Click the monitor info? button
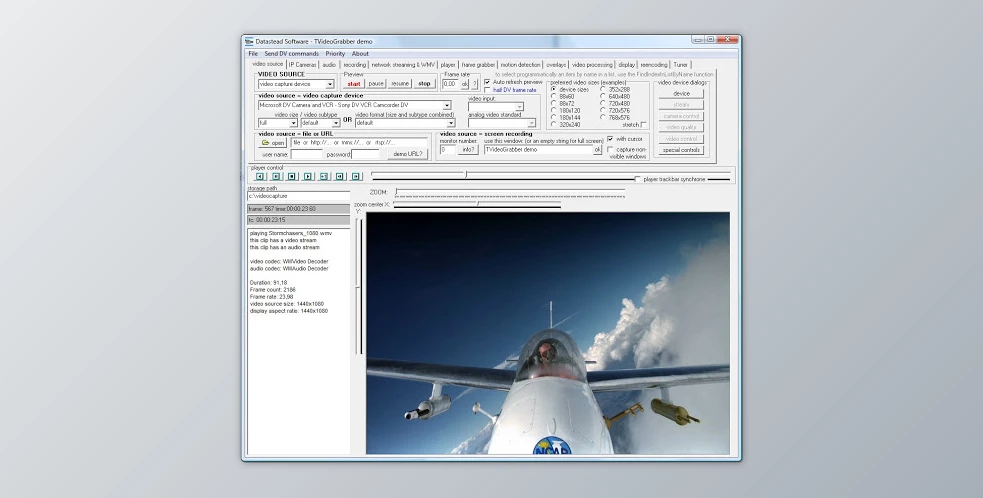 [x=468, y=150]
